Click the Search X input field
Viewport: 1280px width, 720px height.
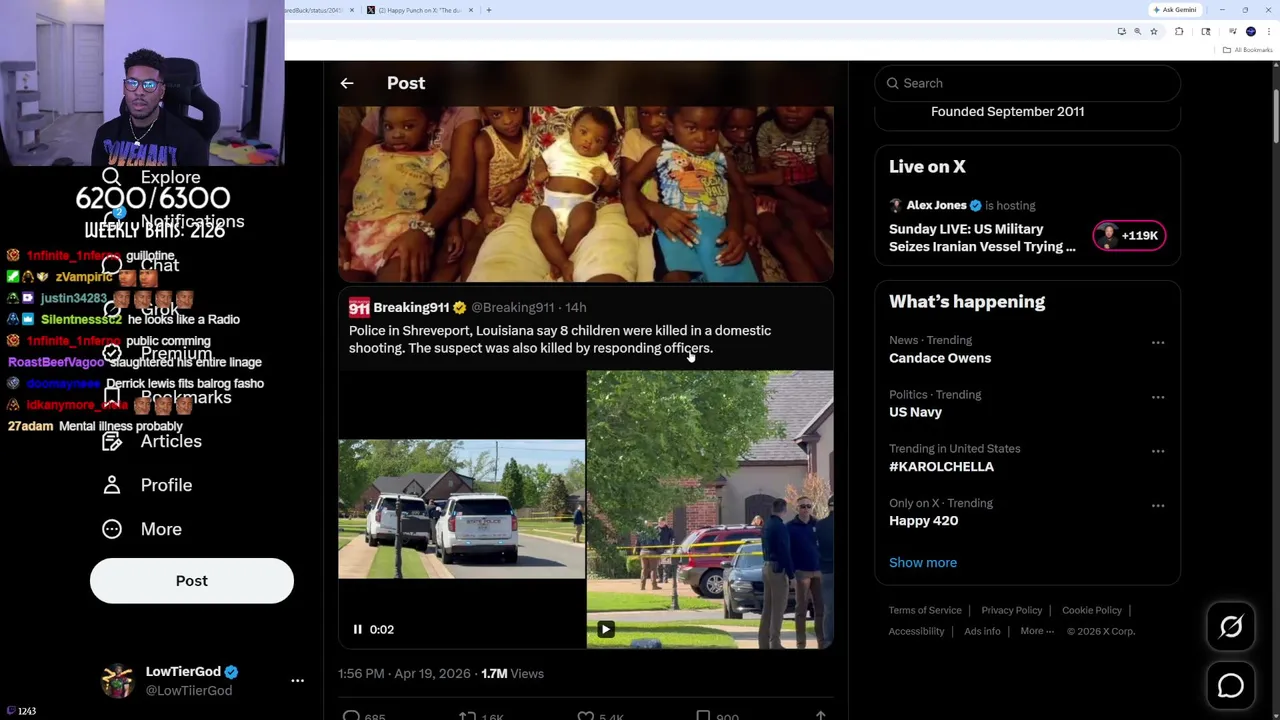click(x=1028, y=83)
